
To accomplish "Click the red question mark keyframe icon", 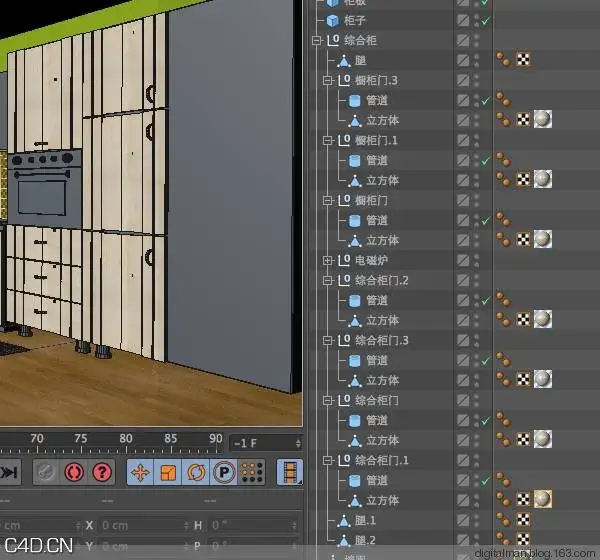I will (x=102, y=472).
